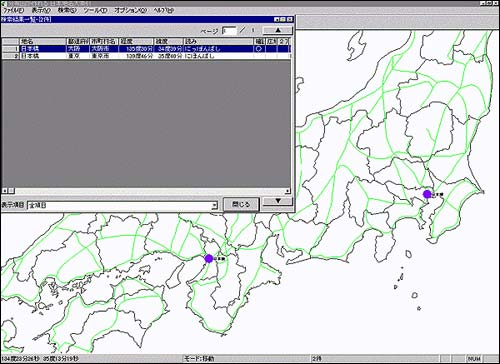Click the down-triangle next page button
Viewport: 500px width, 364px height.
(x=278, y=201)
